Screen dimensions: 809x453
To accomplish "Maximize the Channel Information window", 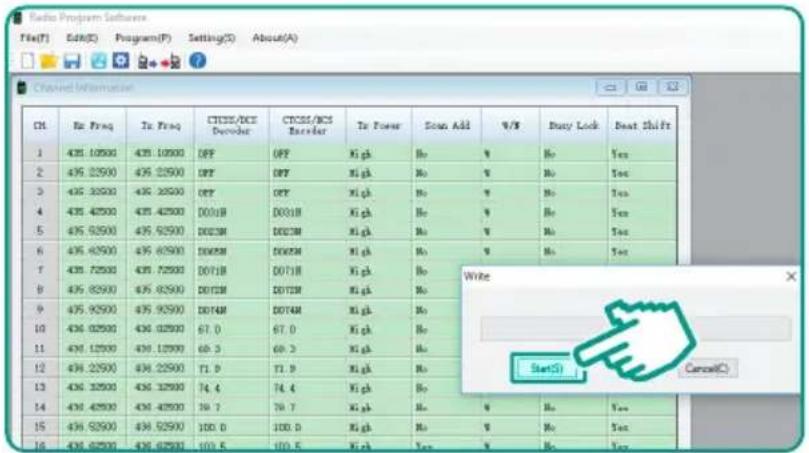I will 641,87.
